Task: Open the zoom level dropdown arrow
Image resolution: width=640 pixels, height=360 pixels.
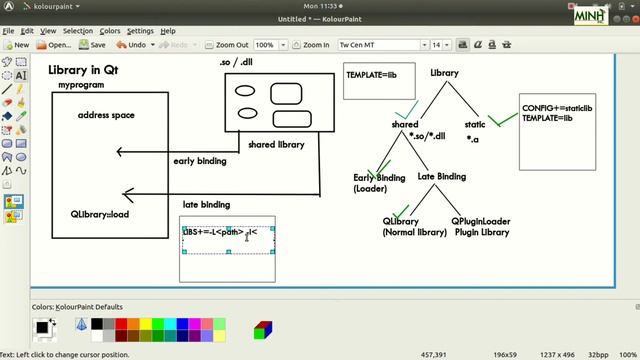Action: coord(283,45)
